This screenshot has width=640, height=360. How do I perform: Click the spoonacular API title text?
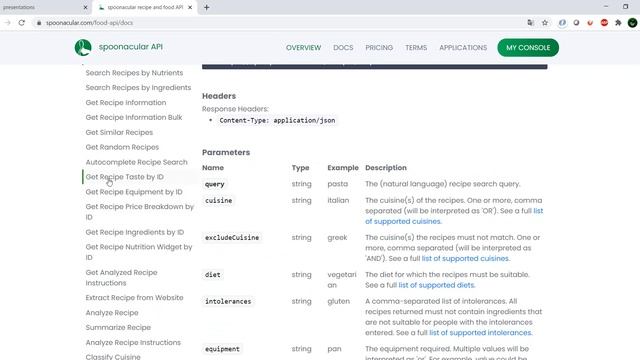(131, 47)
